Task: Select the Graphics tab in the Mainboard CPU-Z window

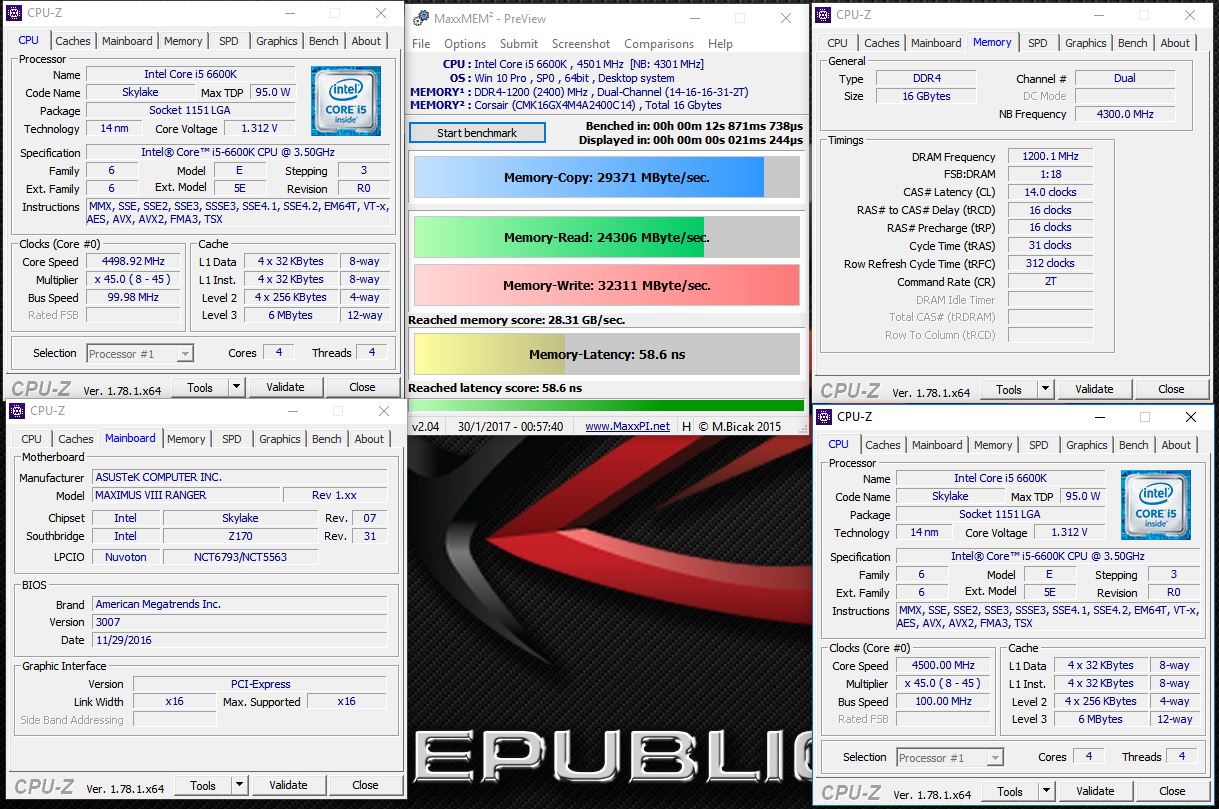Action: point(280,439)
